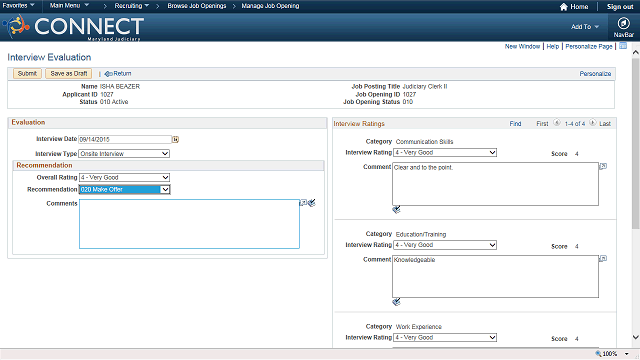640x360 pixels.
Task: Go to next Interview Ratings row
Action: tap(592, 122)
